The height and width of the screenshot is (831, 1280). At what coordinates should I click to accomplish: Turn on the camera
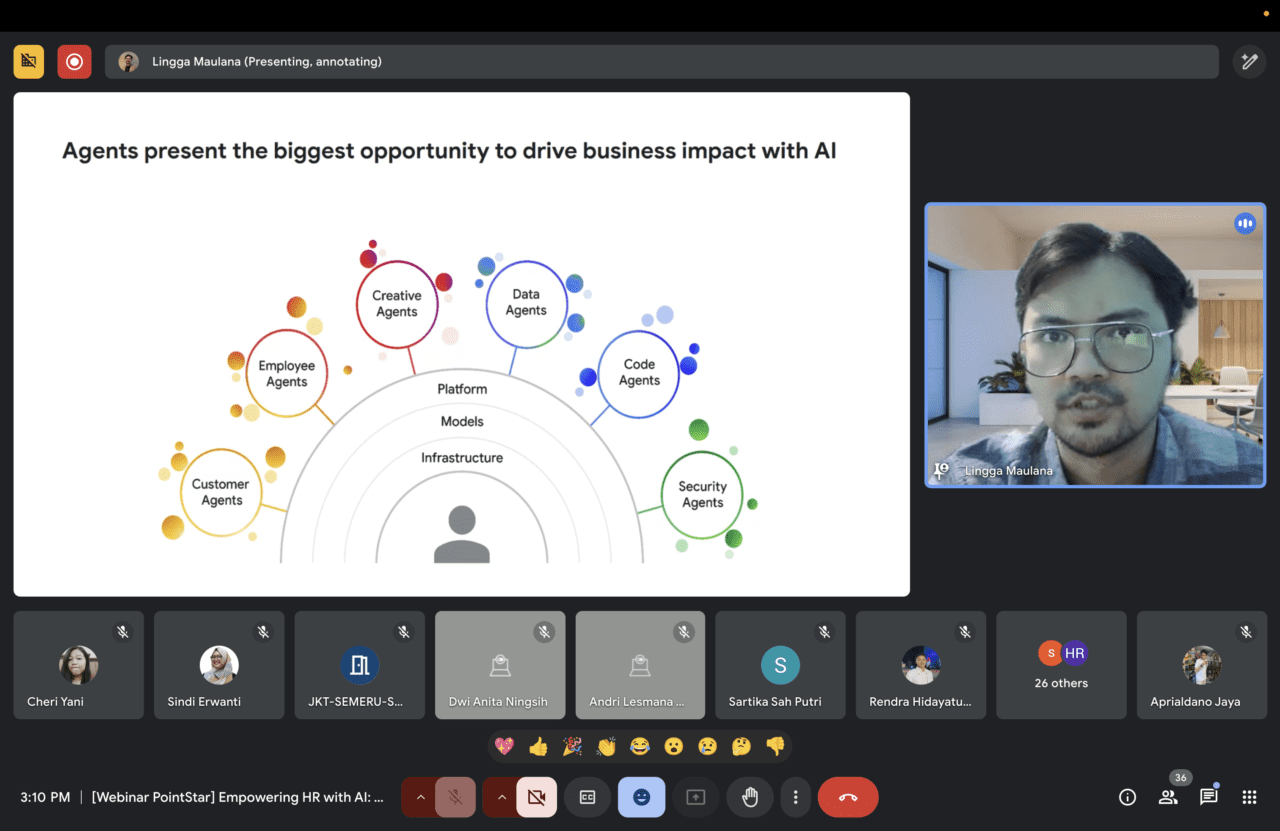[536, 797]
